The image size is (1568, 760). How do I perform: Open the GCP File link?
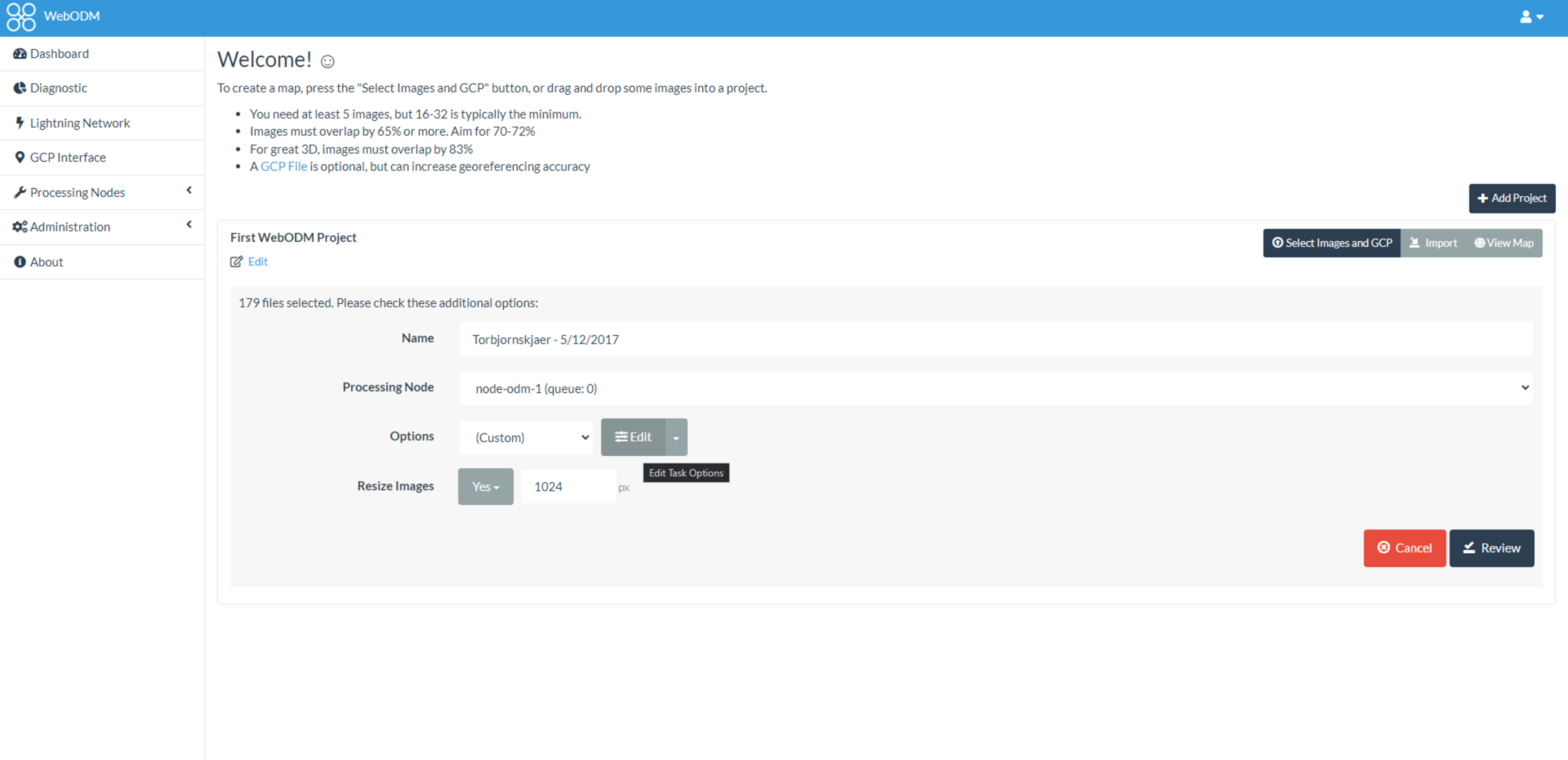coord(283,167)
